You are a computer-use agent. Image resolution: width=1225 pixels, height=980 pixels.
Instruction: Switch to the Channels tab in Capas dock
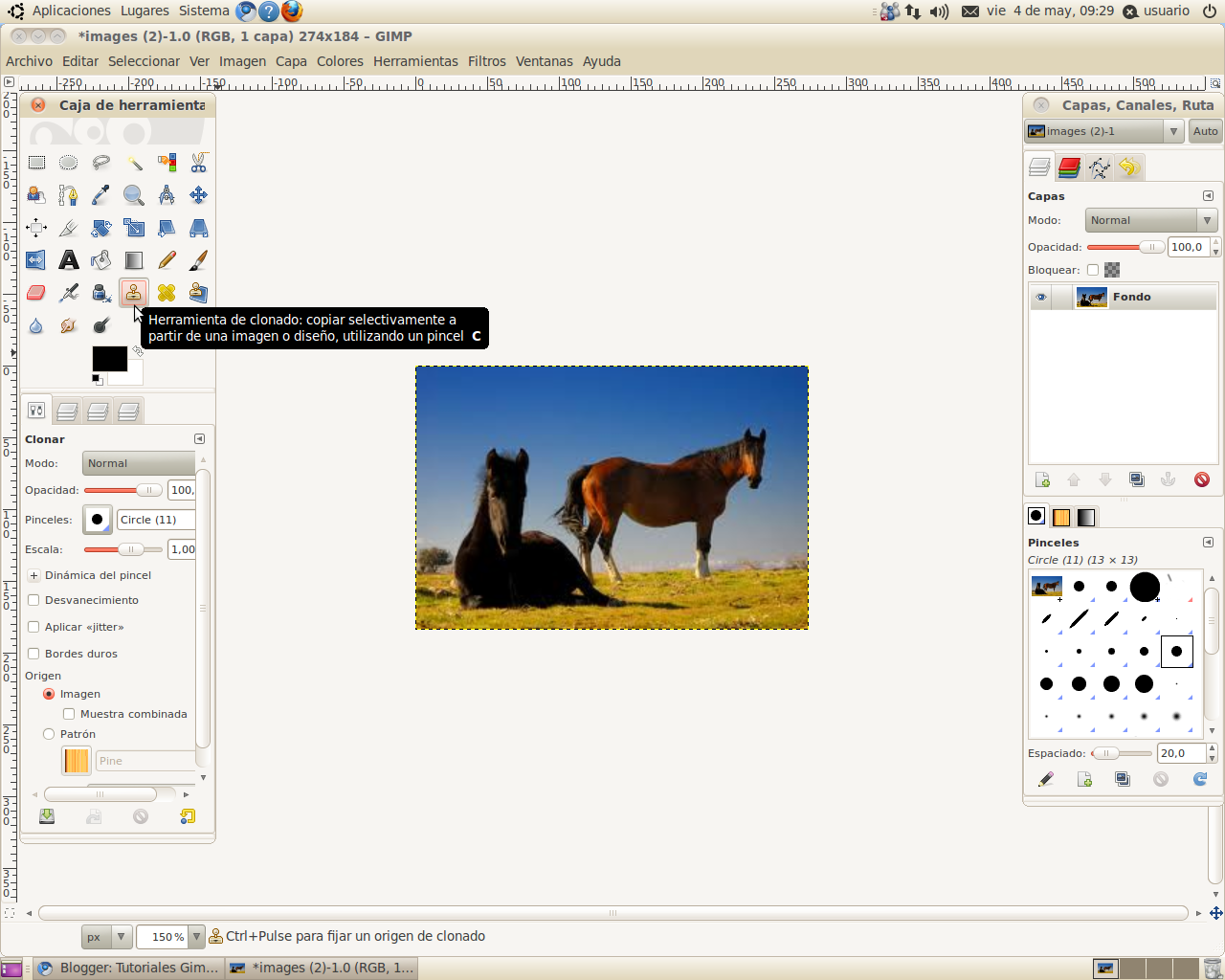(x=1069, y=167)
